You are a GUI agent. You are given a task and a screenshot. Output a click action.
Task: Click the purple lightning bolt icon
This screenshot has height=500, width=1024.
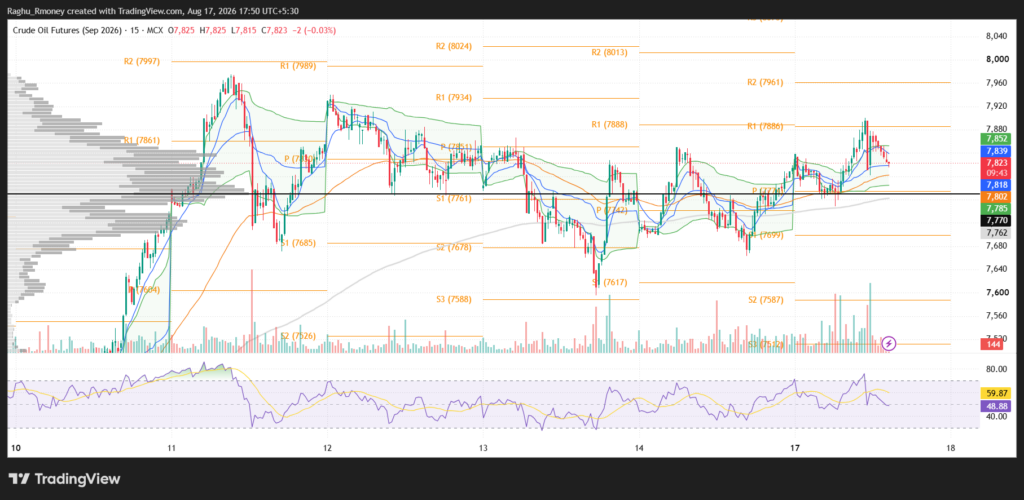pos(889,343)
